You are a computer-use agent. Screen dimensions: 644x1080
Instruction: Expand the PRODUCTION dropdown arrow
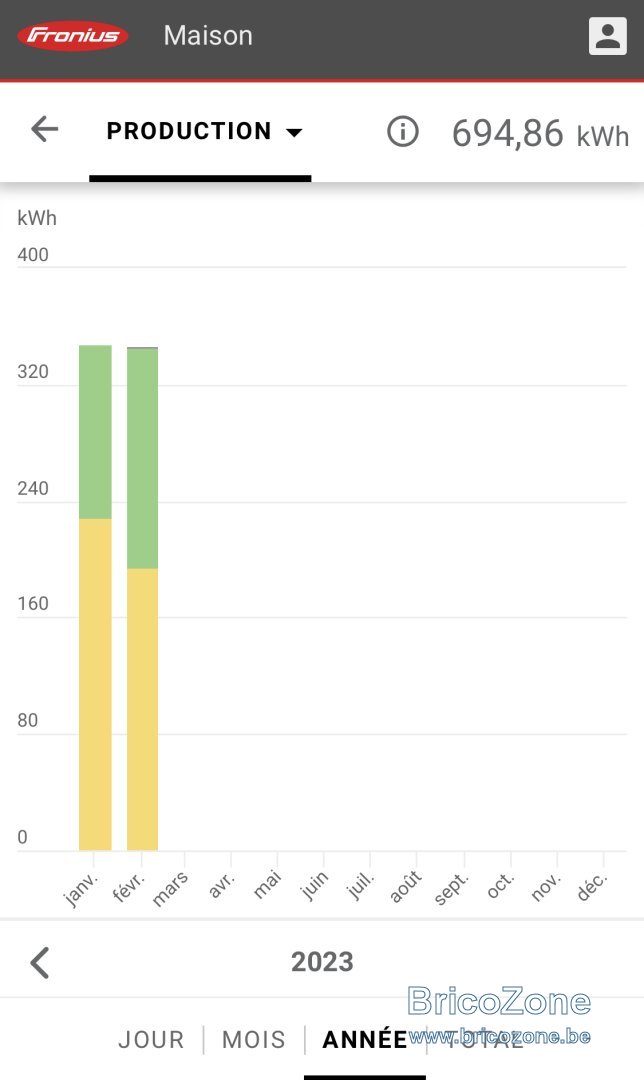click(x=294, y=132)
